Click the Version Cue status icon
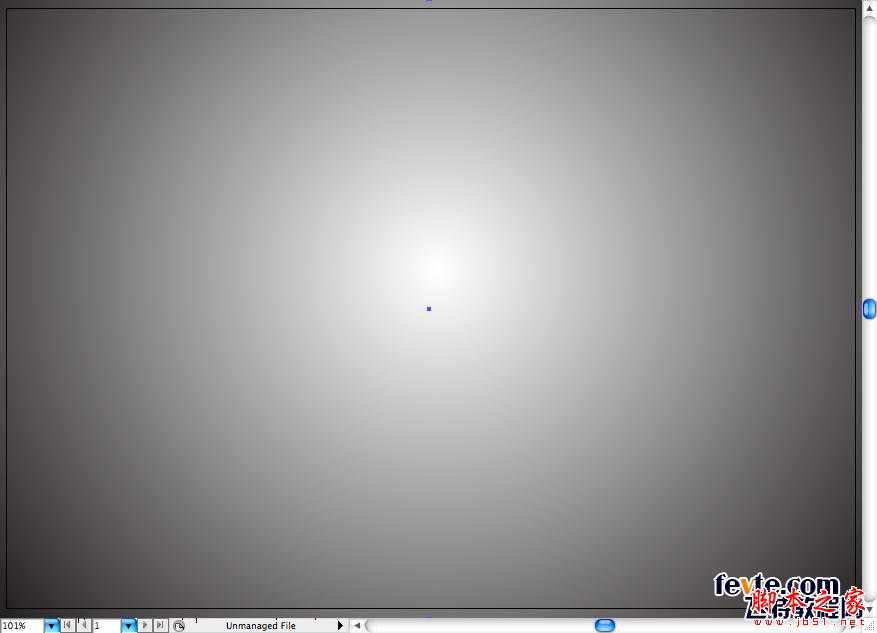Viewport: 877px width, 633px height. [x=178, y=626]
